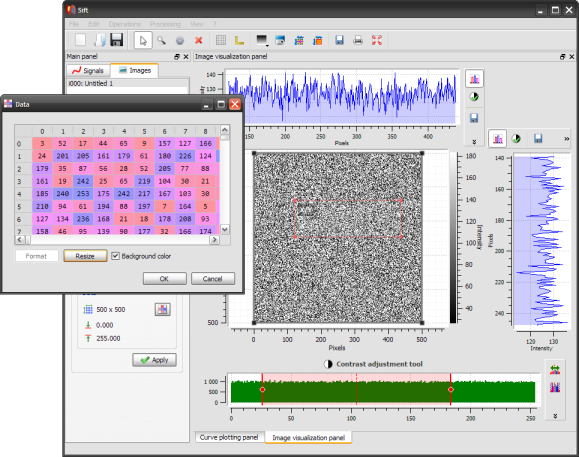Uncheck the Background color checkbox
Screen dimensions: 579x457
[x=116, y=256]
